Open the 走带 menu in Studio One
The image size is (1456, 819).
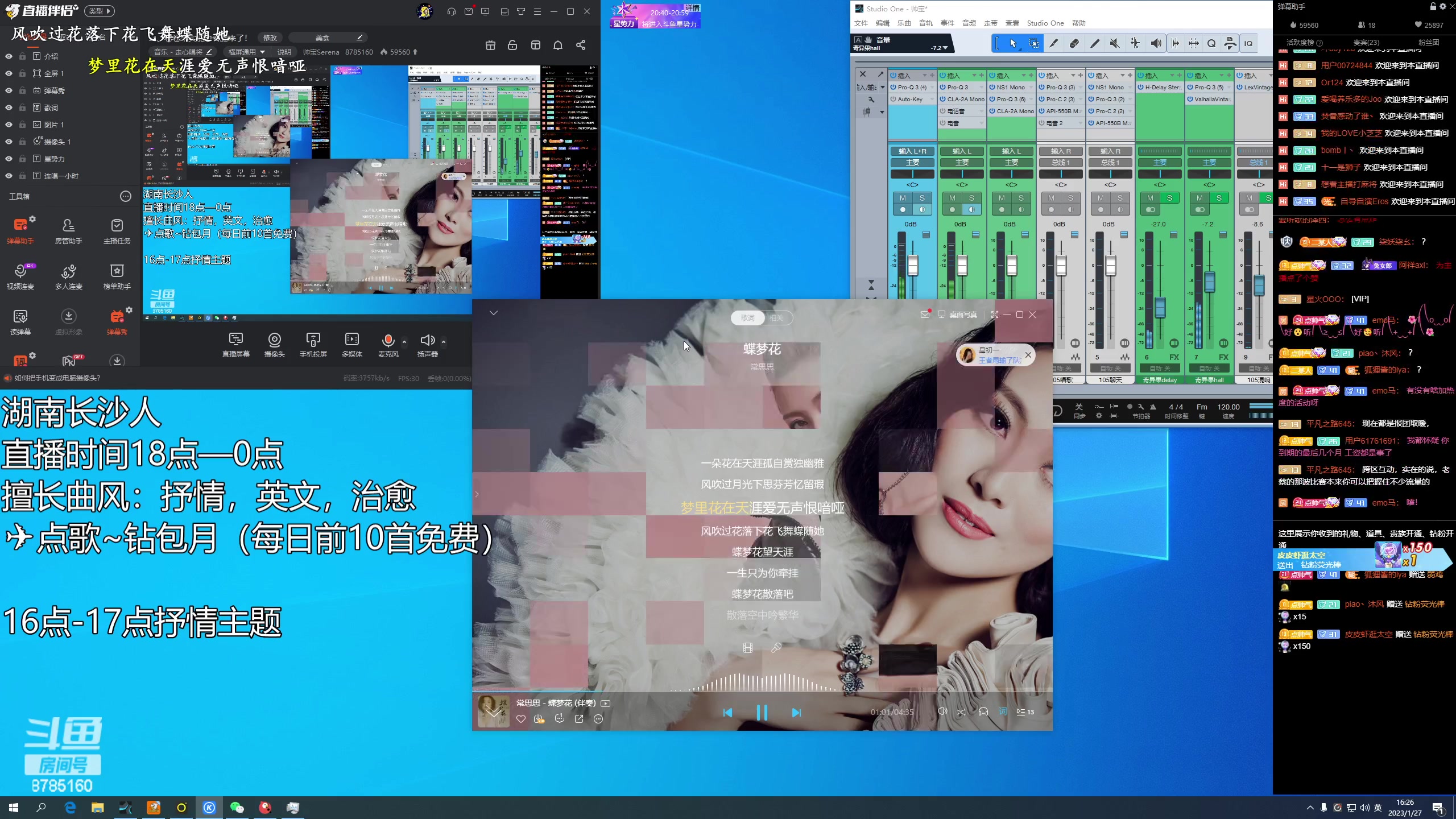(991, 23)
